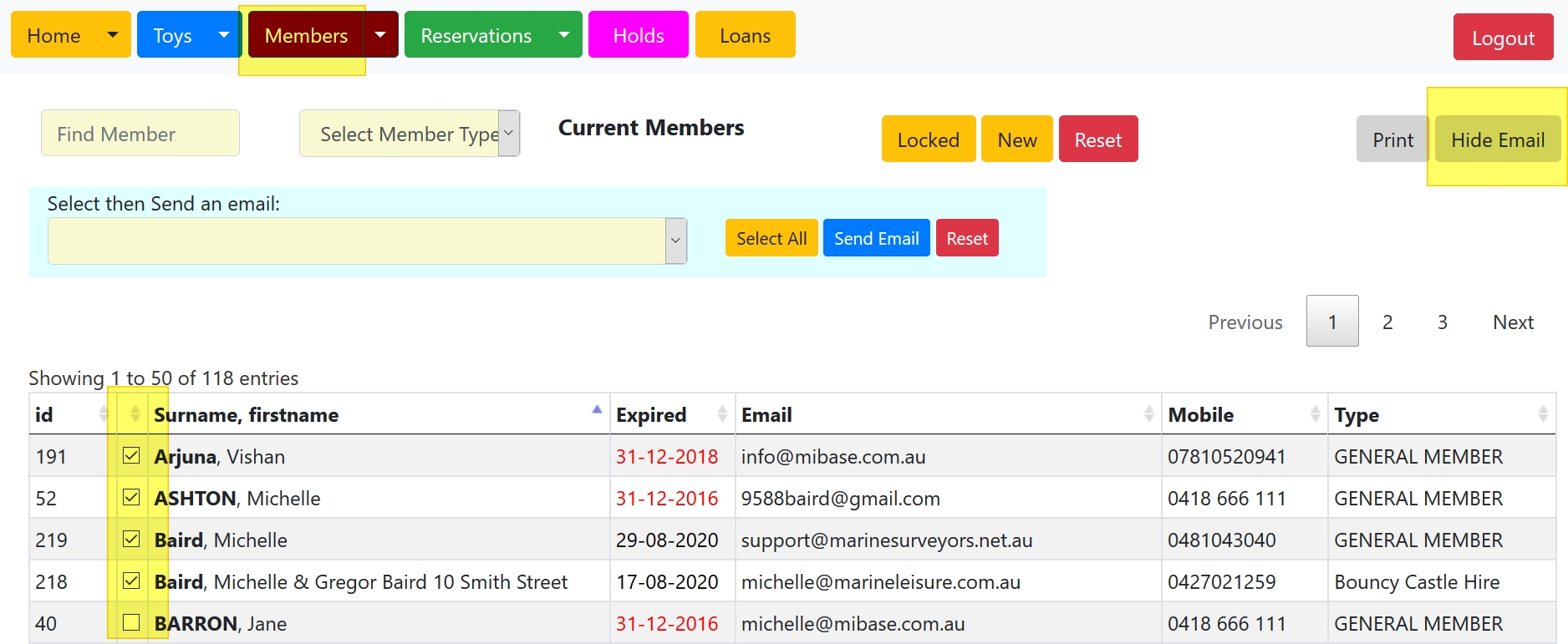
Task: Open the Loans page
Action: [745, 35]
